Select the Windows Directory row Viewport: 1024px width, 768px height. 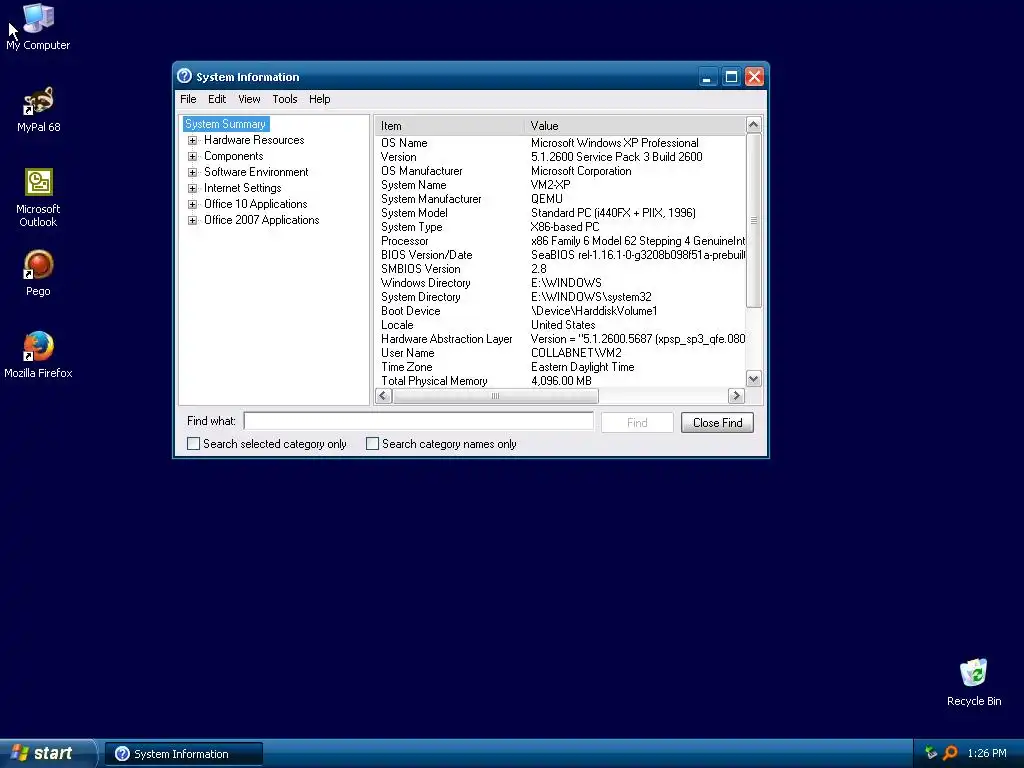[560, 283]
